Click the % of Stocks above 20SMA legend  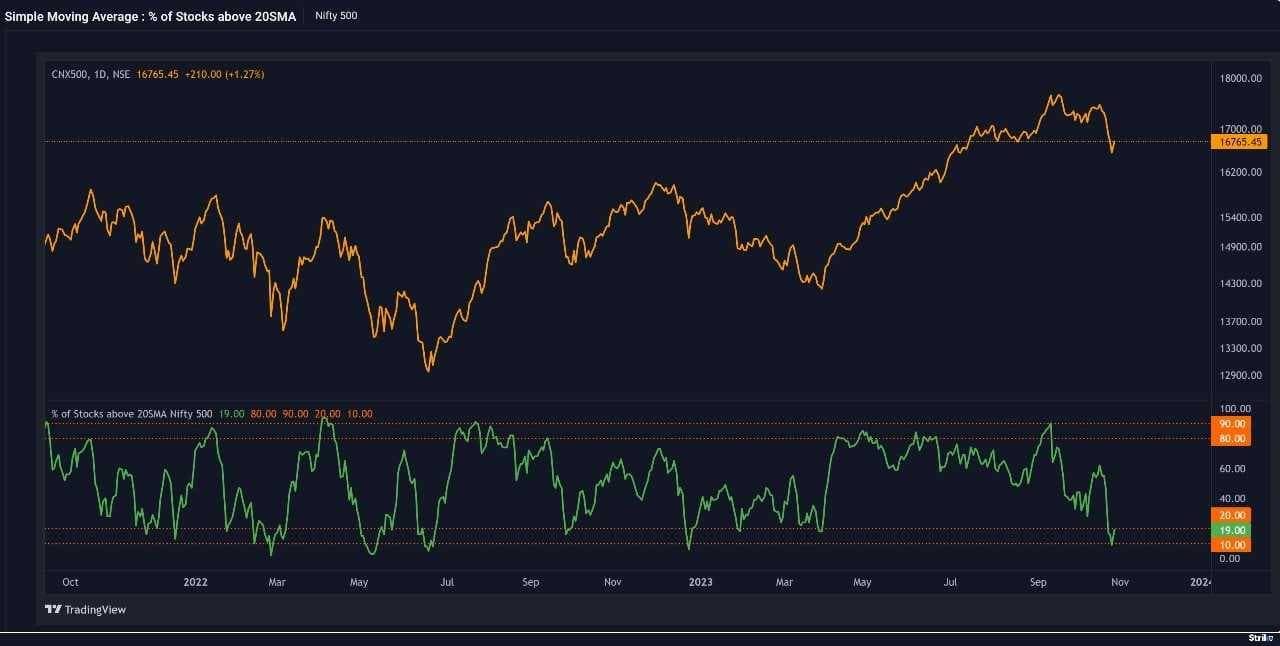pyautogui.click(x=133, y=413)
